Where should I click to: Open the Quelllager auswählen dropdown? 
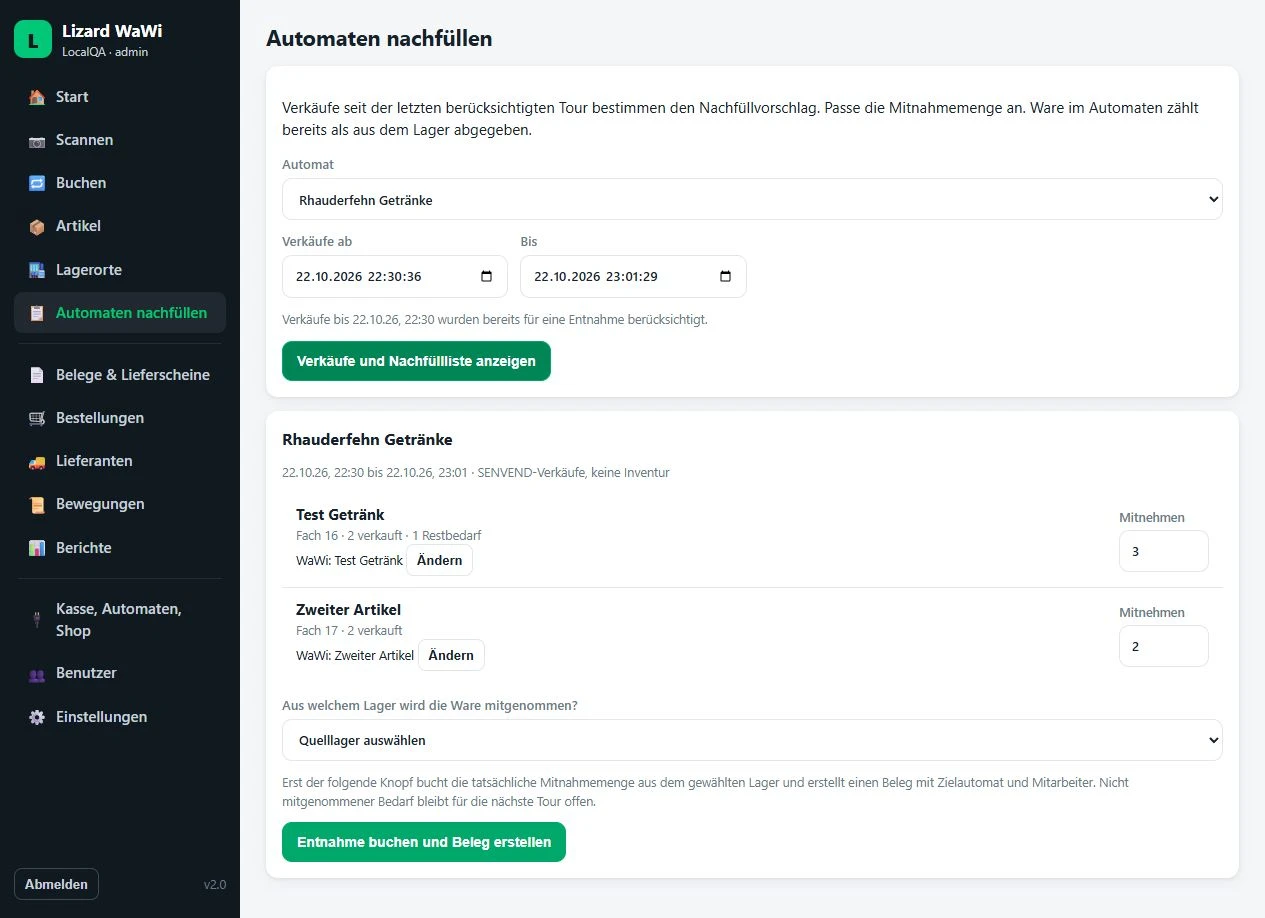click(x=752, y=740)
